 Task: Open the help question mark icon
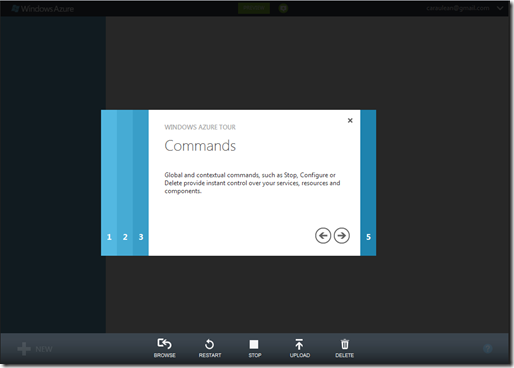[x=488, y=349]
